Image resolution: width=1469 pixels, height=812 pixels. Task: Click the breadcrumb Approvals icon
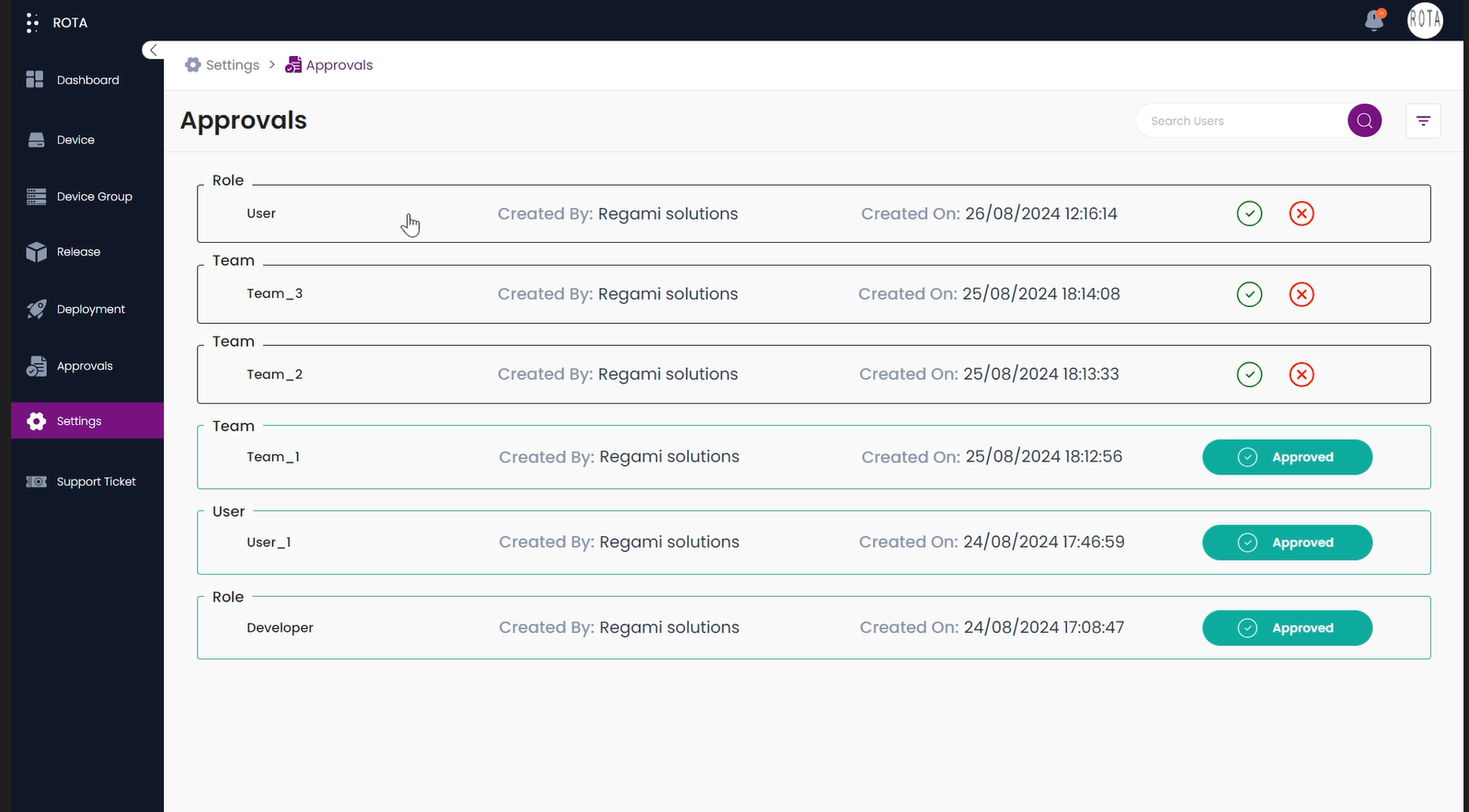[x=293, y=65]
